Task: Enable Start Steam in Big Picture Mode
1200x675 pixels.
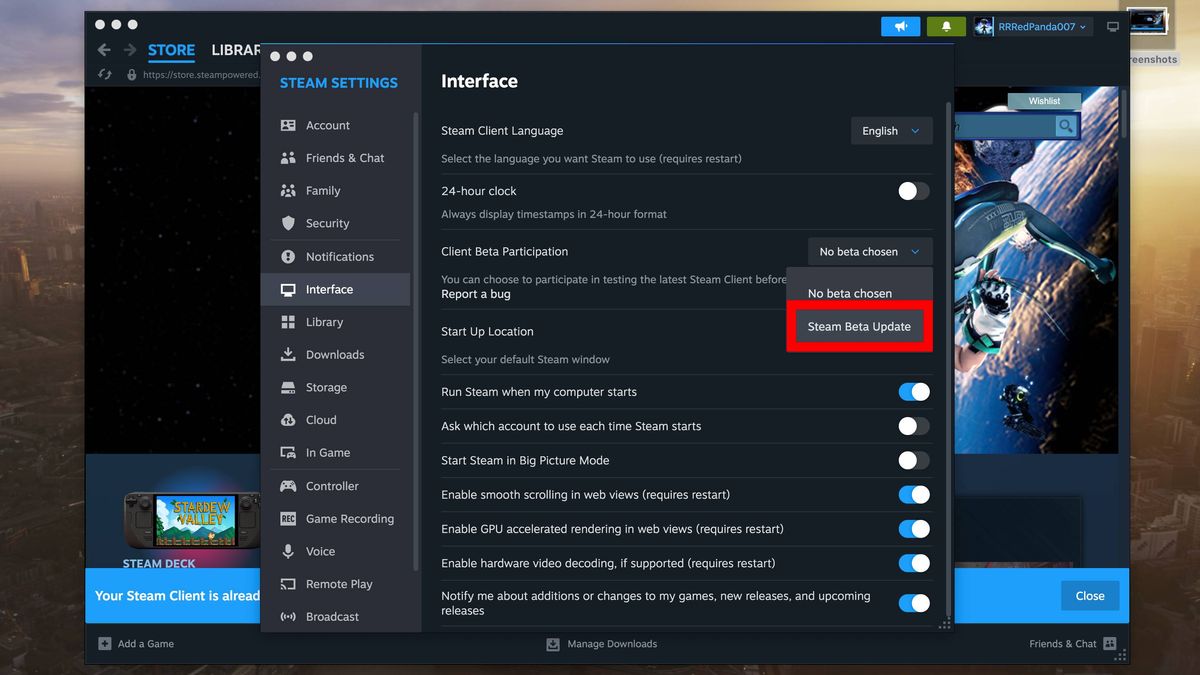Action: 912,460
